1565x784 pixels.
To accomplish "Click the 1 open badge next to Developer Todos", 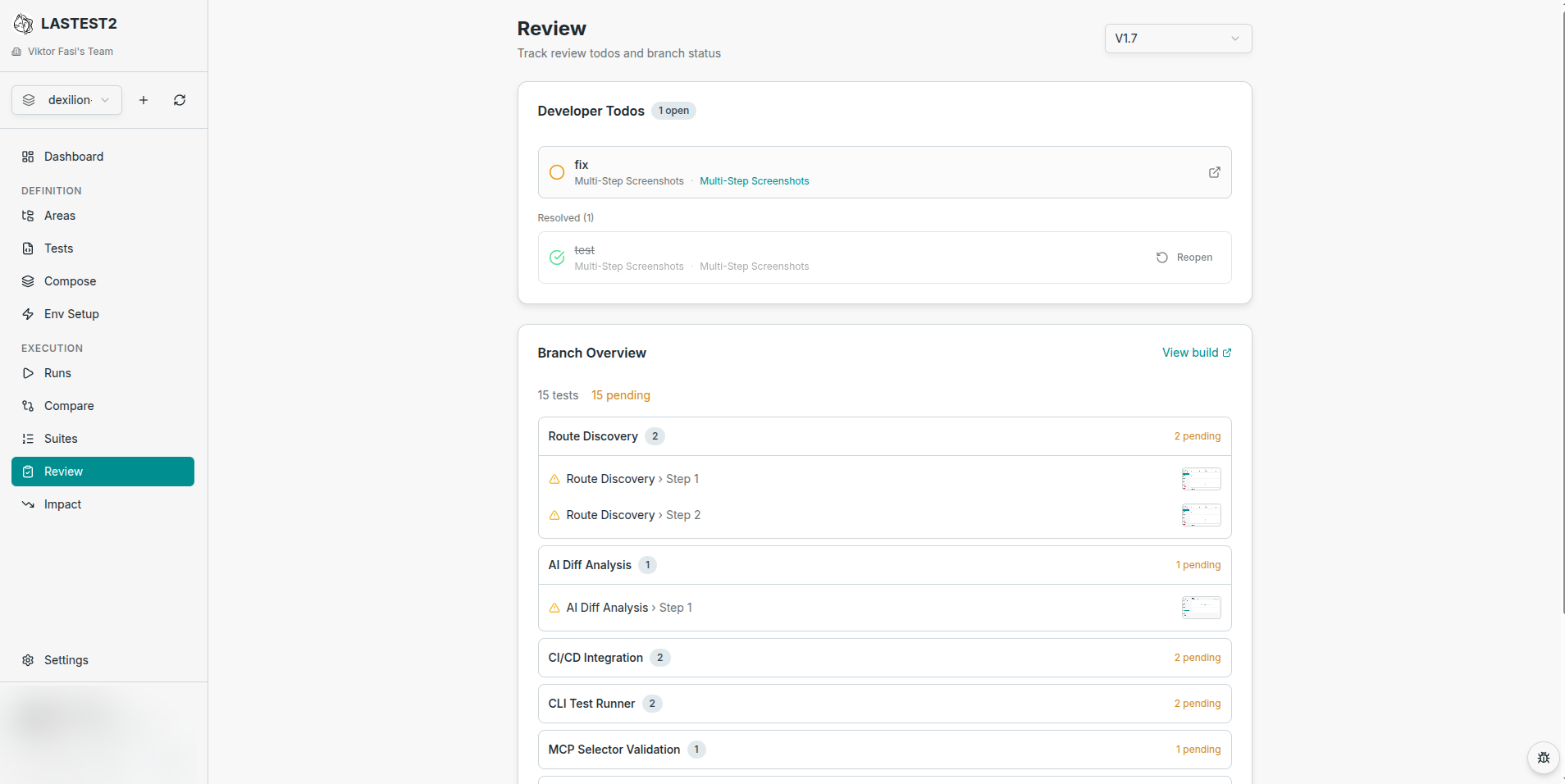I will pyautogui.click(x=673, y=111).
